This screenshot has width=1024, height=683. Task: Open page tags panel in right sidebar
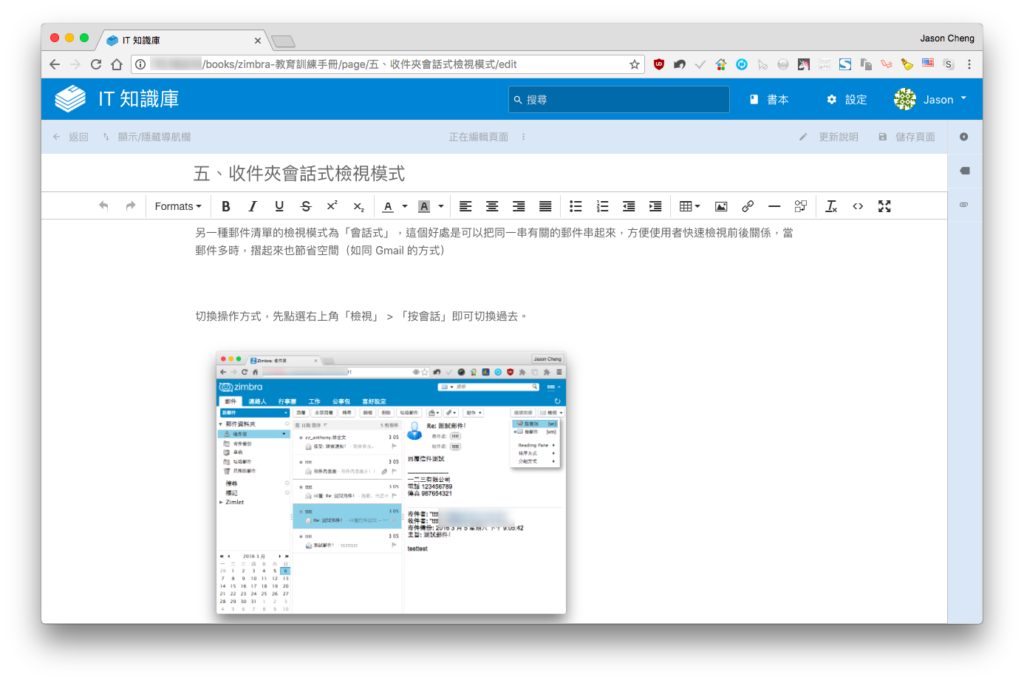pyautogui.click(x=965, y=170)
